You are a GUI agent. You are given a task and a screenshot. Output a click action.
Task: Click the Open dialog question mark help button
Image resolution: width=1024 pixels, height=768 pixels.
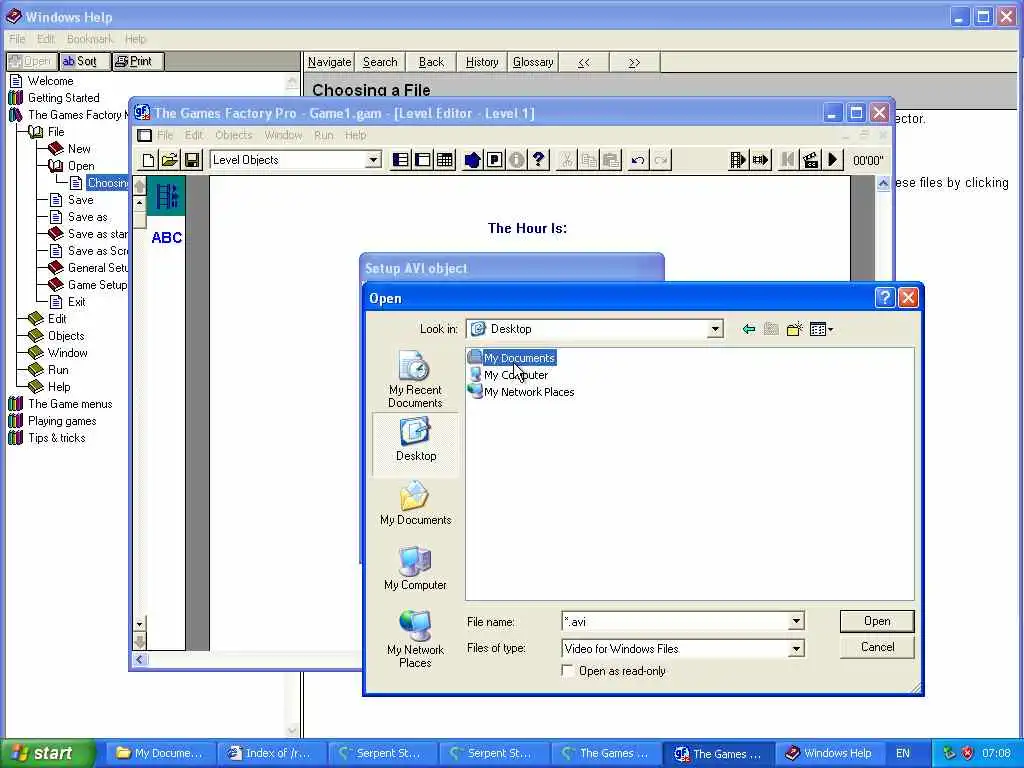pyautogui.click(x=884, y=298)
